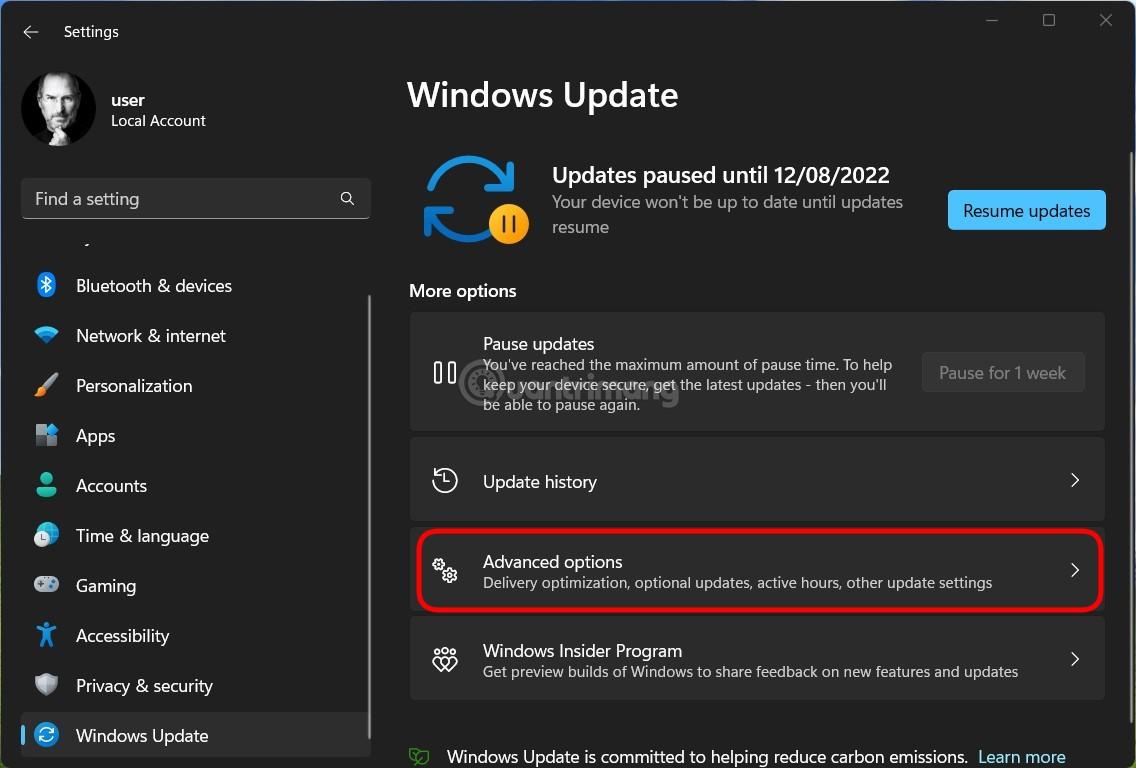Minimize the Settings window
1136x768 pixels.
992,20
